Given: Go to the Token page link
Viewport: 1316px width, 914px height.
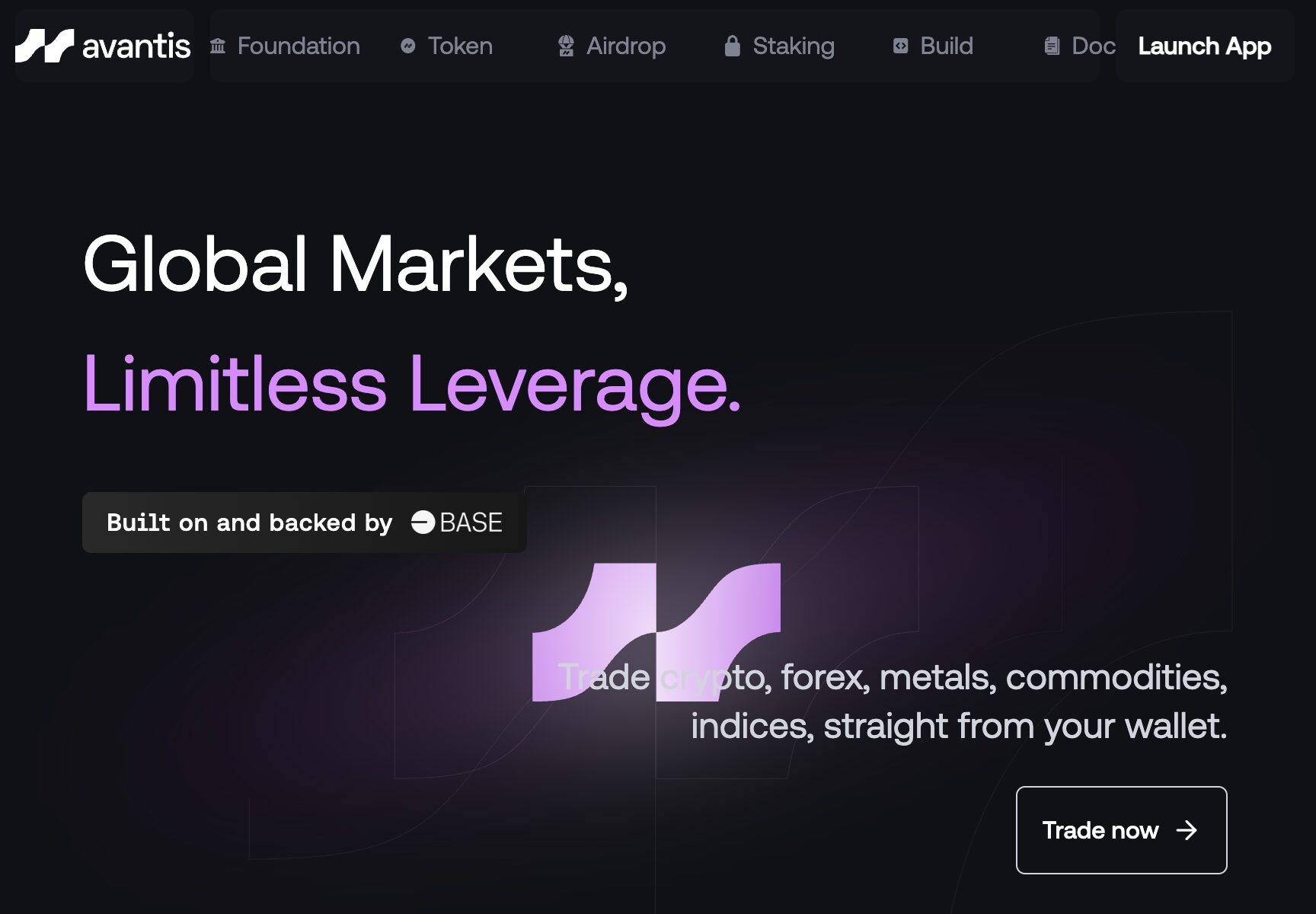Looking at the screenshot, I should [x=460, y=46].
